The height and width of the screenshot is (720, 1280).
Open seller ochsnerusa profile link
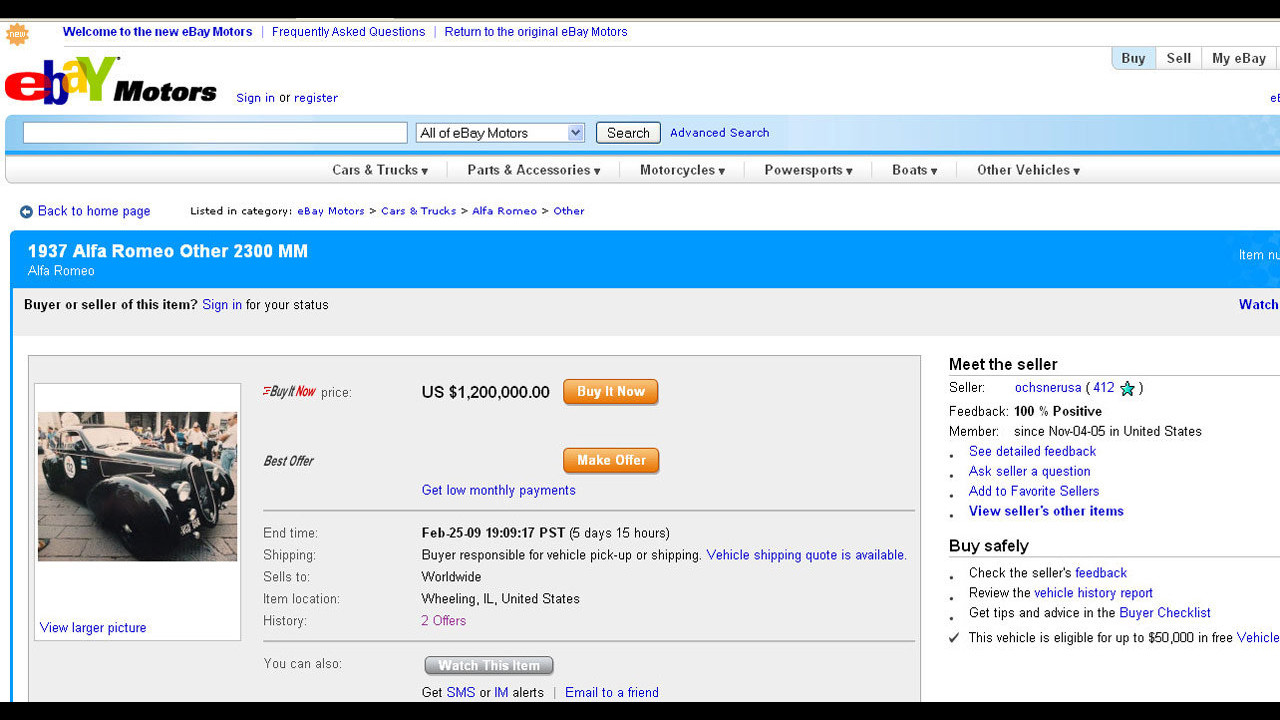(1048, 388)
